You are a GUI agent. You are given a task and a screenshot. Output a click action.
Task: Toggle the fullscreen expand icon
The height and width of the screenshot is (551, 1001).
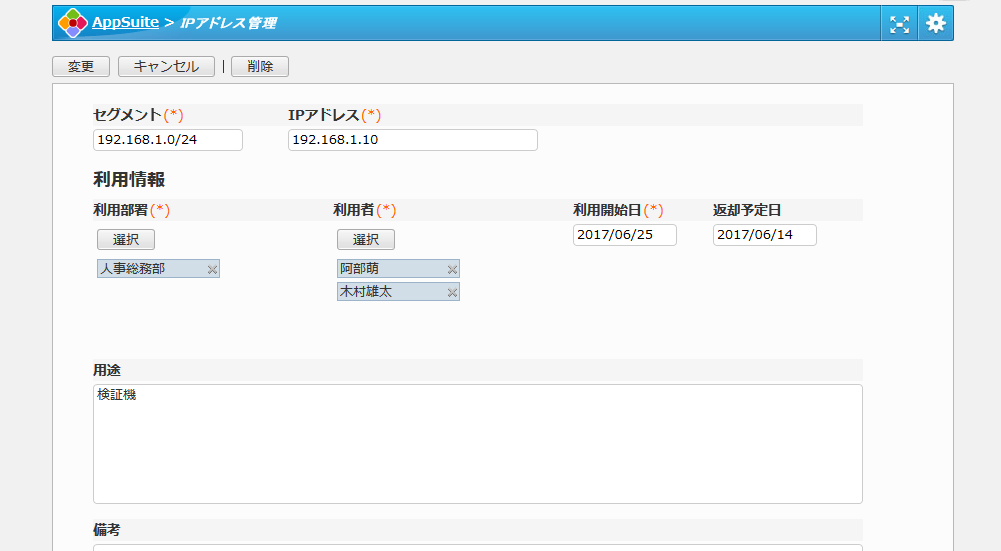click(899, 23)
